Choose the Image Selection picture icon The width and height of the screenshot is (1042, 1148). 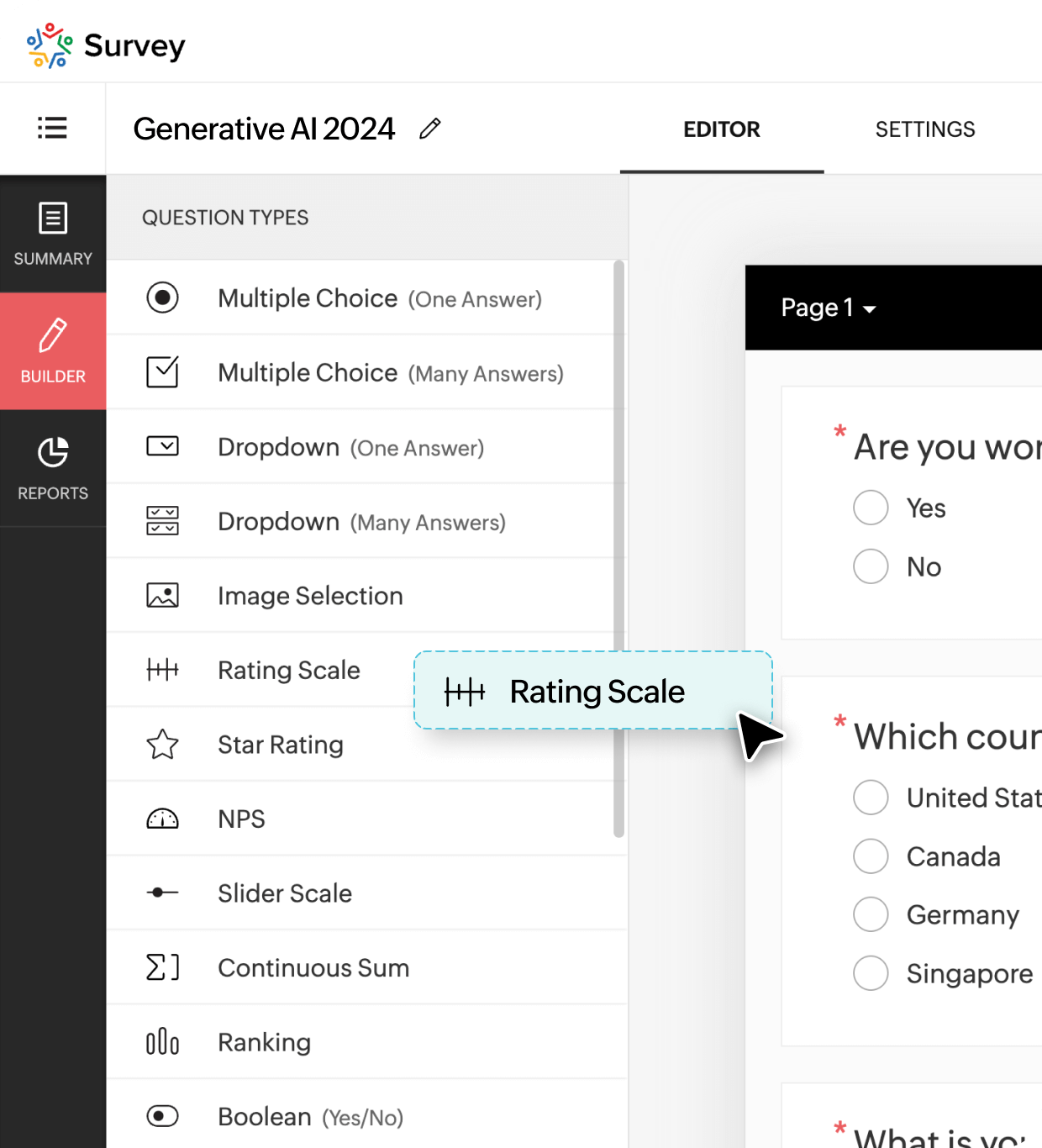pyautogui.click(x=162, y=596)
